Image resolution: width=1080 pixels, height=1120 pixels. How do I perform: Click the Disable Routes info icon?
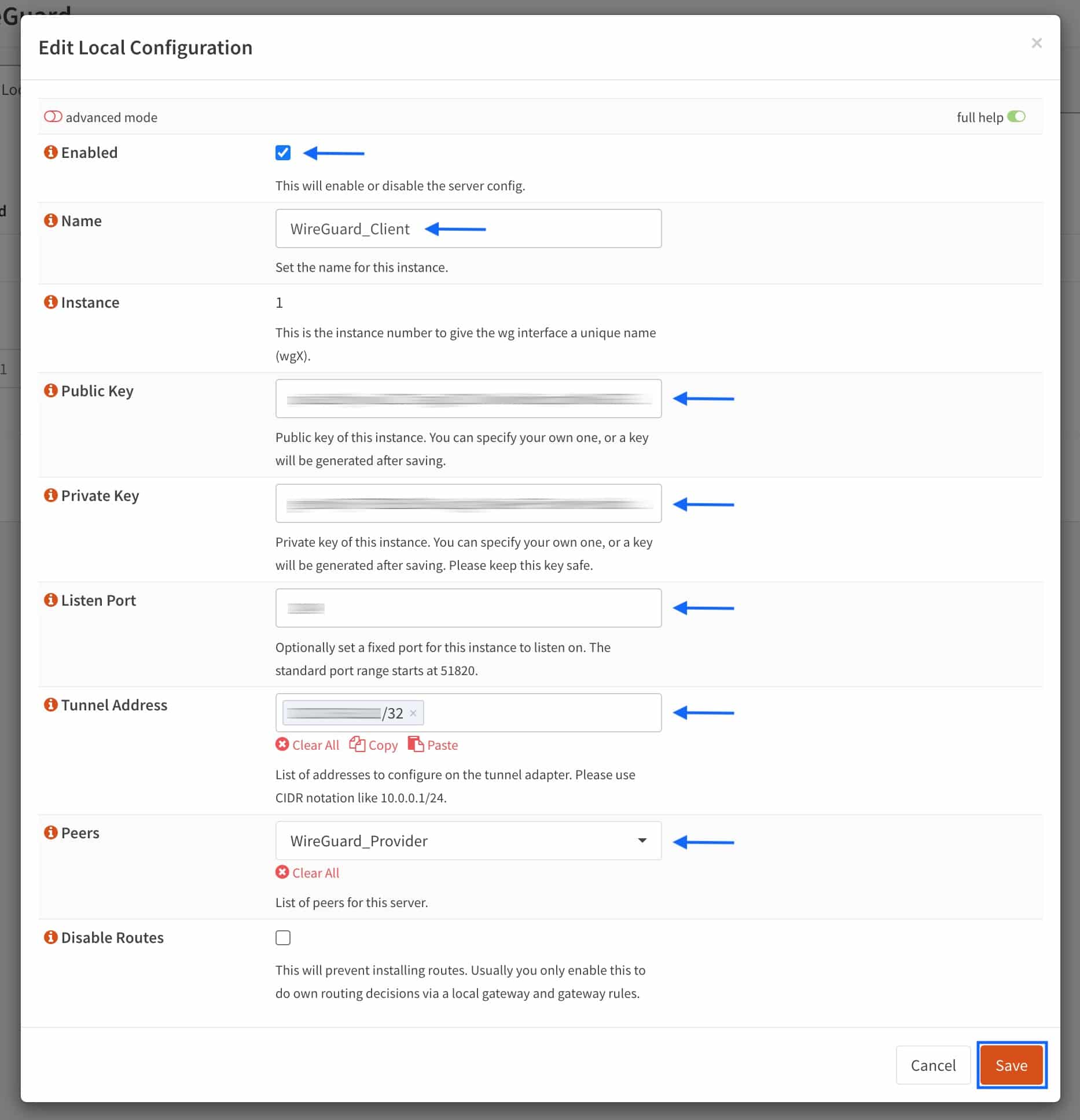pos(51,937)
